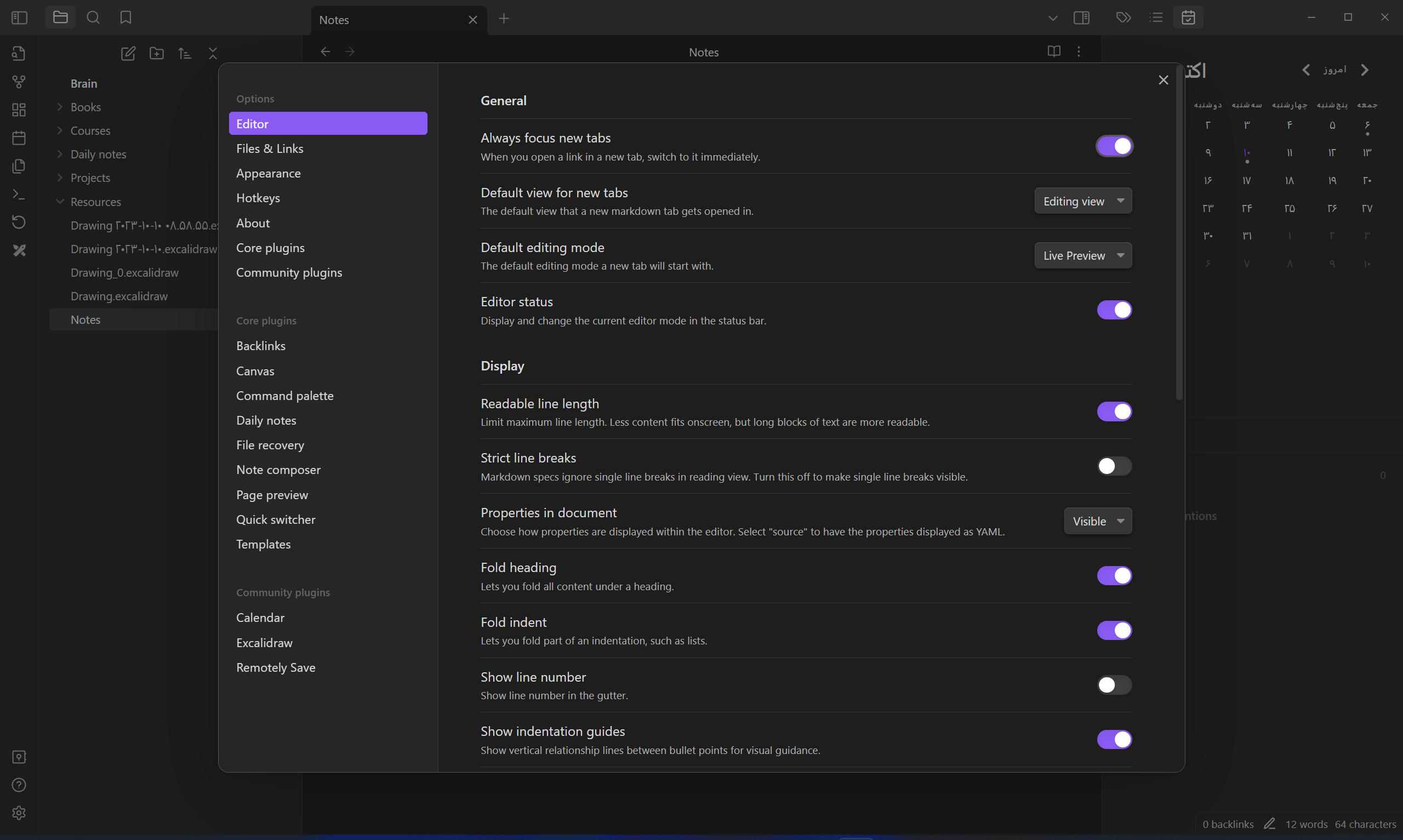Click the new note pencil icon
The height and width of the screenshot is (840, 1403).
[x=128, y=53]
